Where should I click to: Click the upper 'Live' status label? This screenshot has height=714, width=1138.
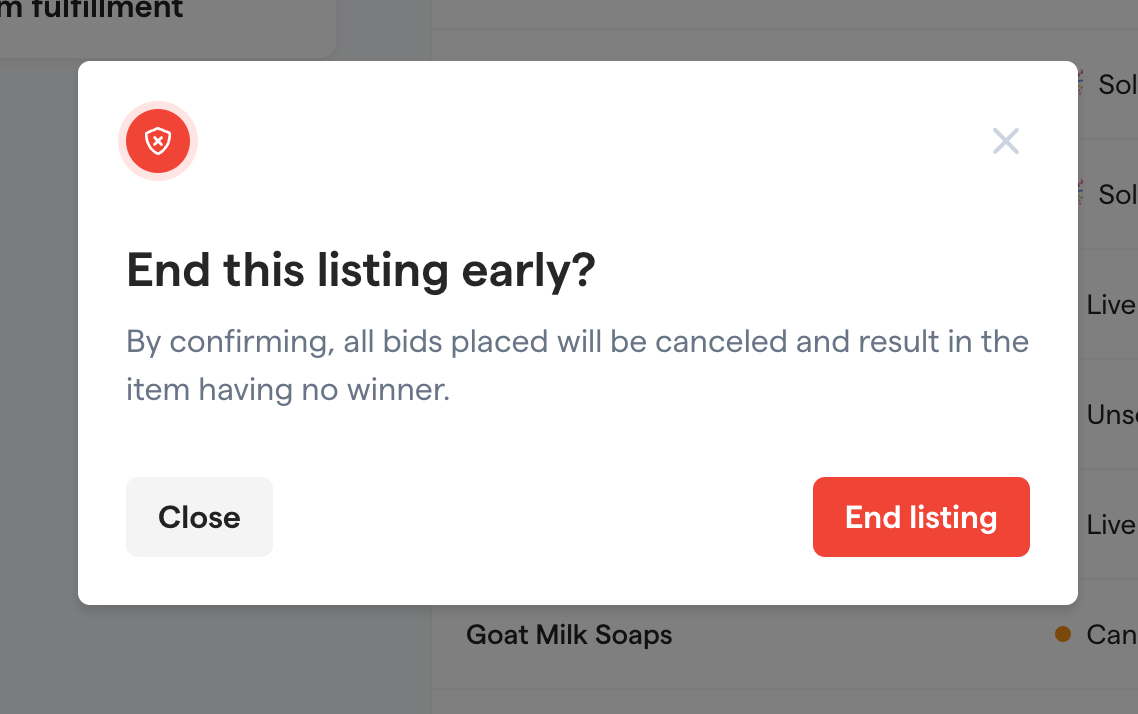1112,305
